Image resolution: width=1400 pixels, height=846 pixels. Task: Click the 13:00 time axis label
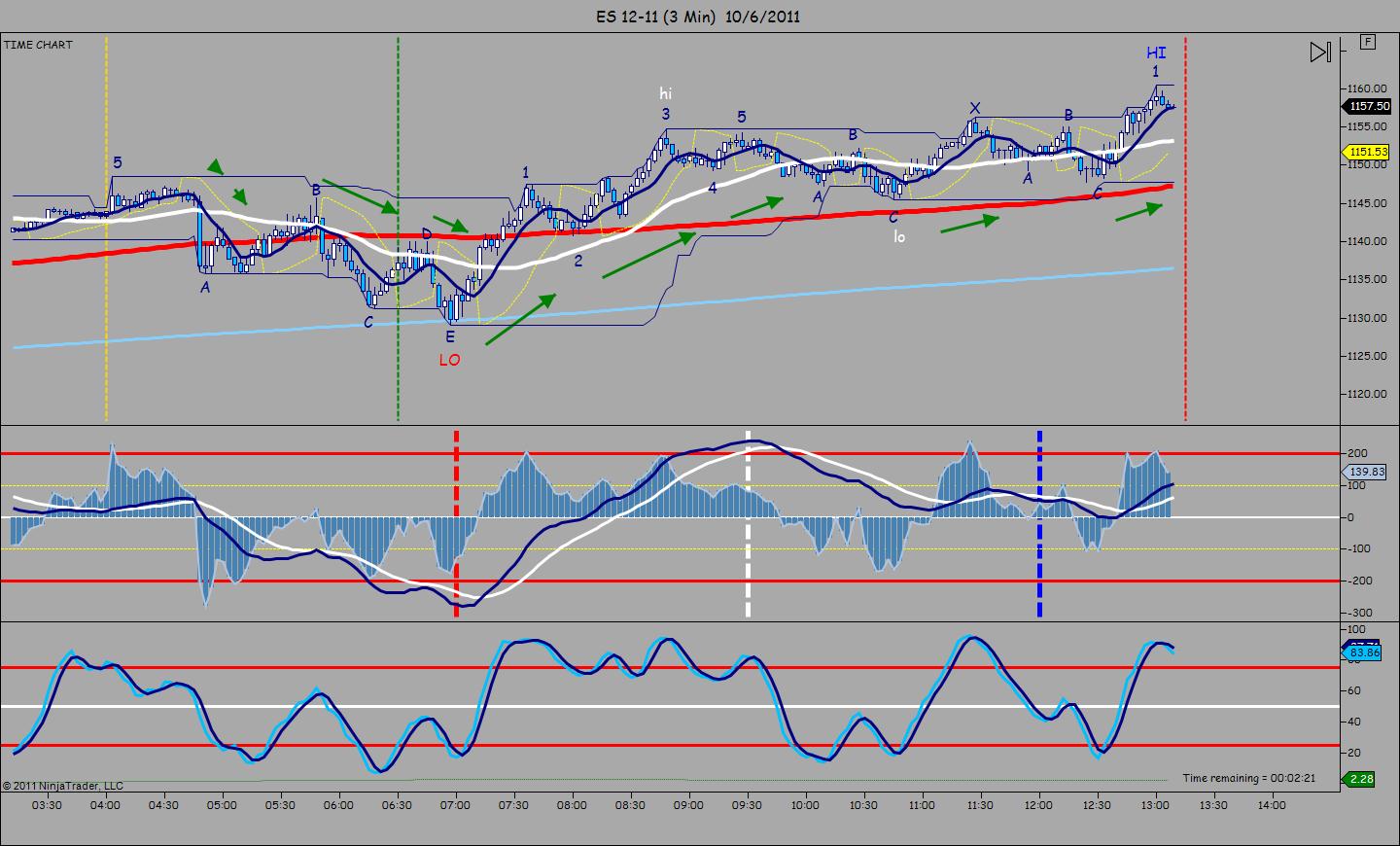[1156, 805]
